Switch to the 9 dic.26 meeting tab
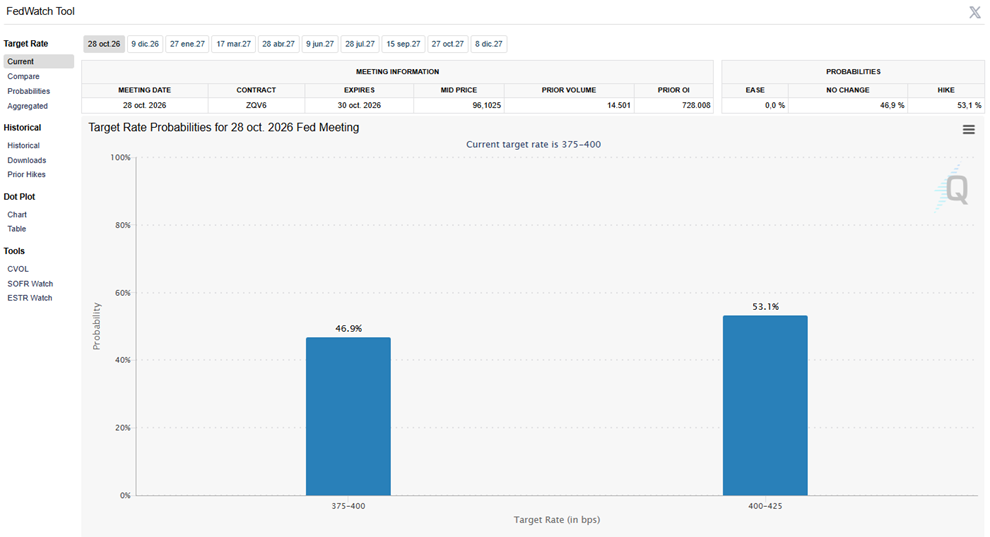The height and width of the screenshot is (537, 990). tap(145, 44)
